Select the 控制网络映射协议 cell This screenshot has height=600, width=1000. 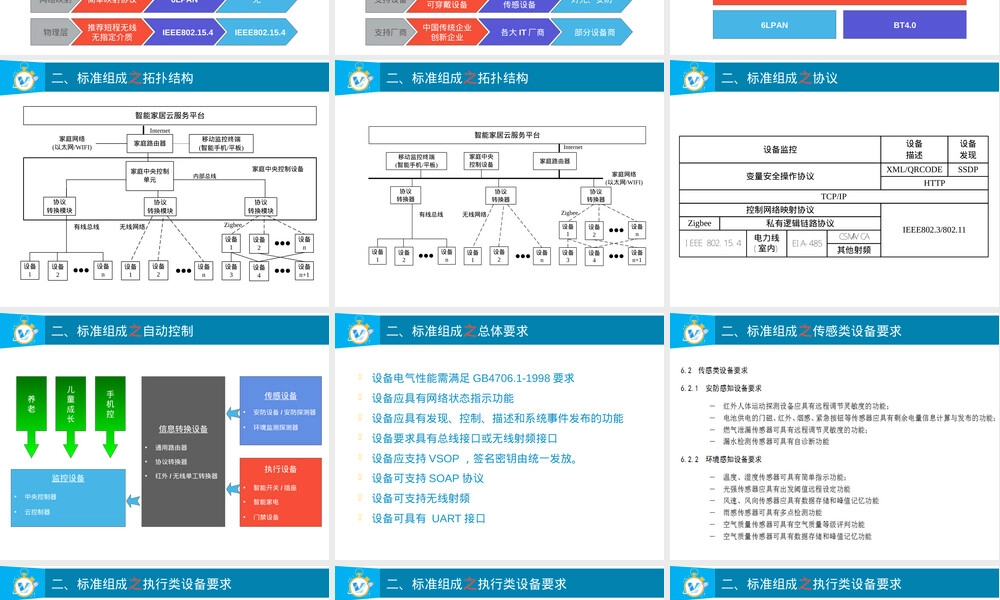[x=780, y=210]
